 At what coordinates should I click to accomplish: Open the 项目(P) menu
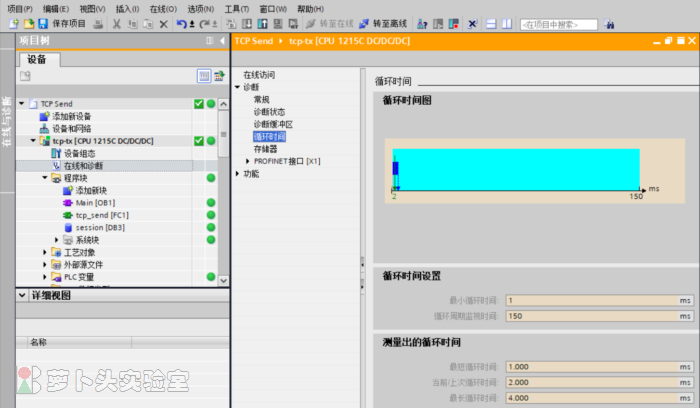pyautogui.click(x=20, y=9)
